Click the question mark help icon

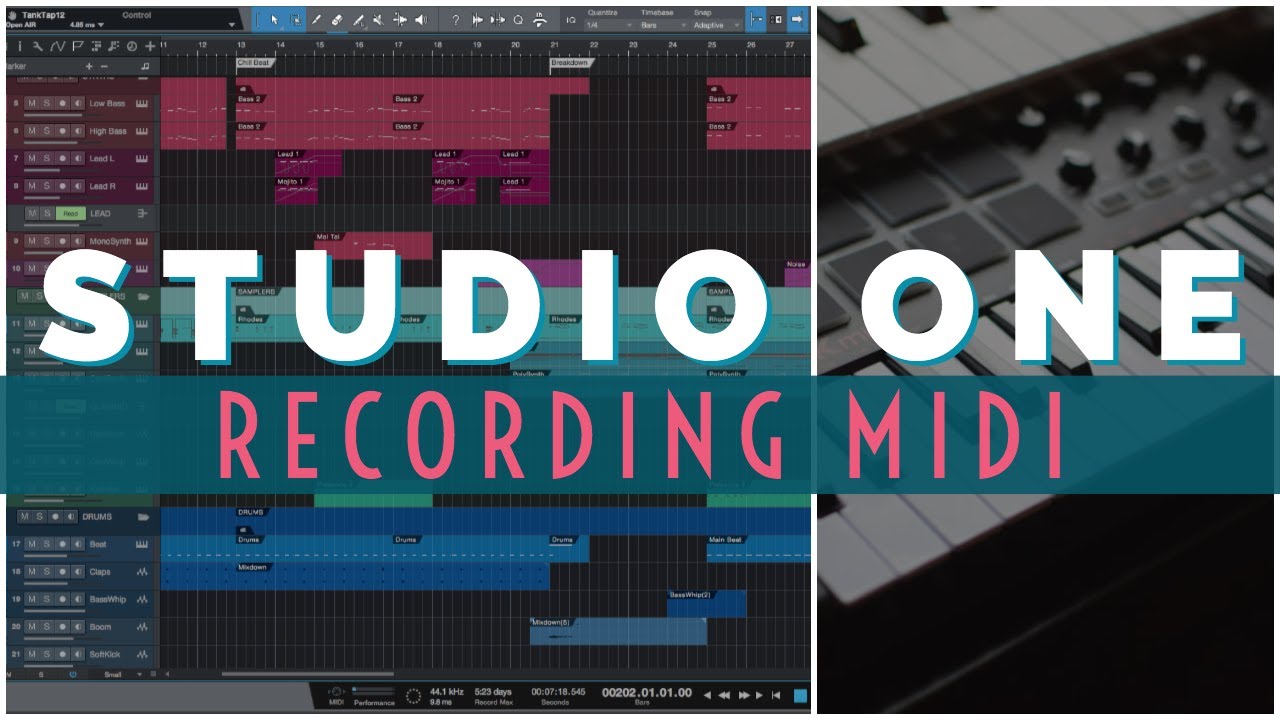point(456,19)
